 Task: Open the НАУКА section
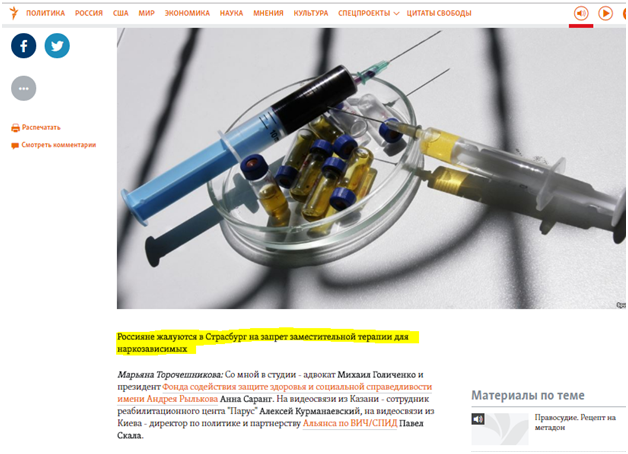point(231,13)
